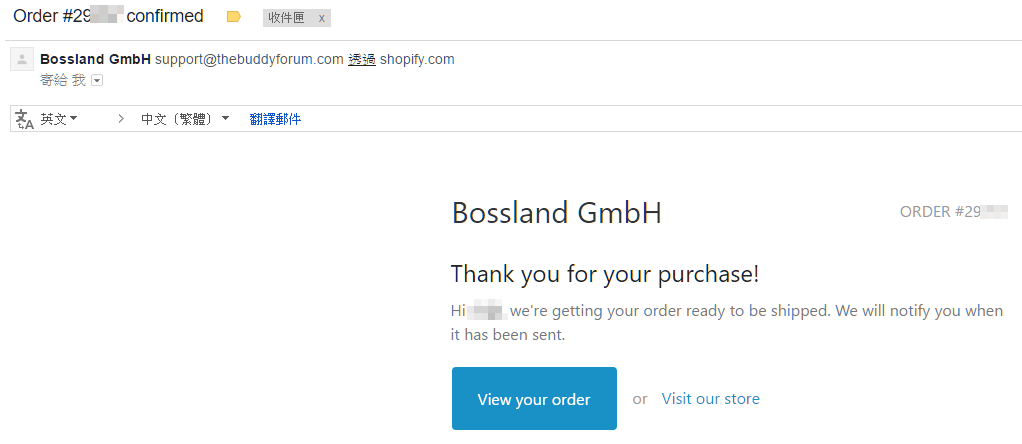Click the arrow between the two languages
The height and width of the screenshot is (444, 1022).
[121, 119]
